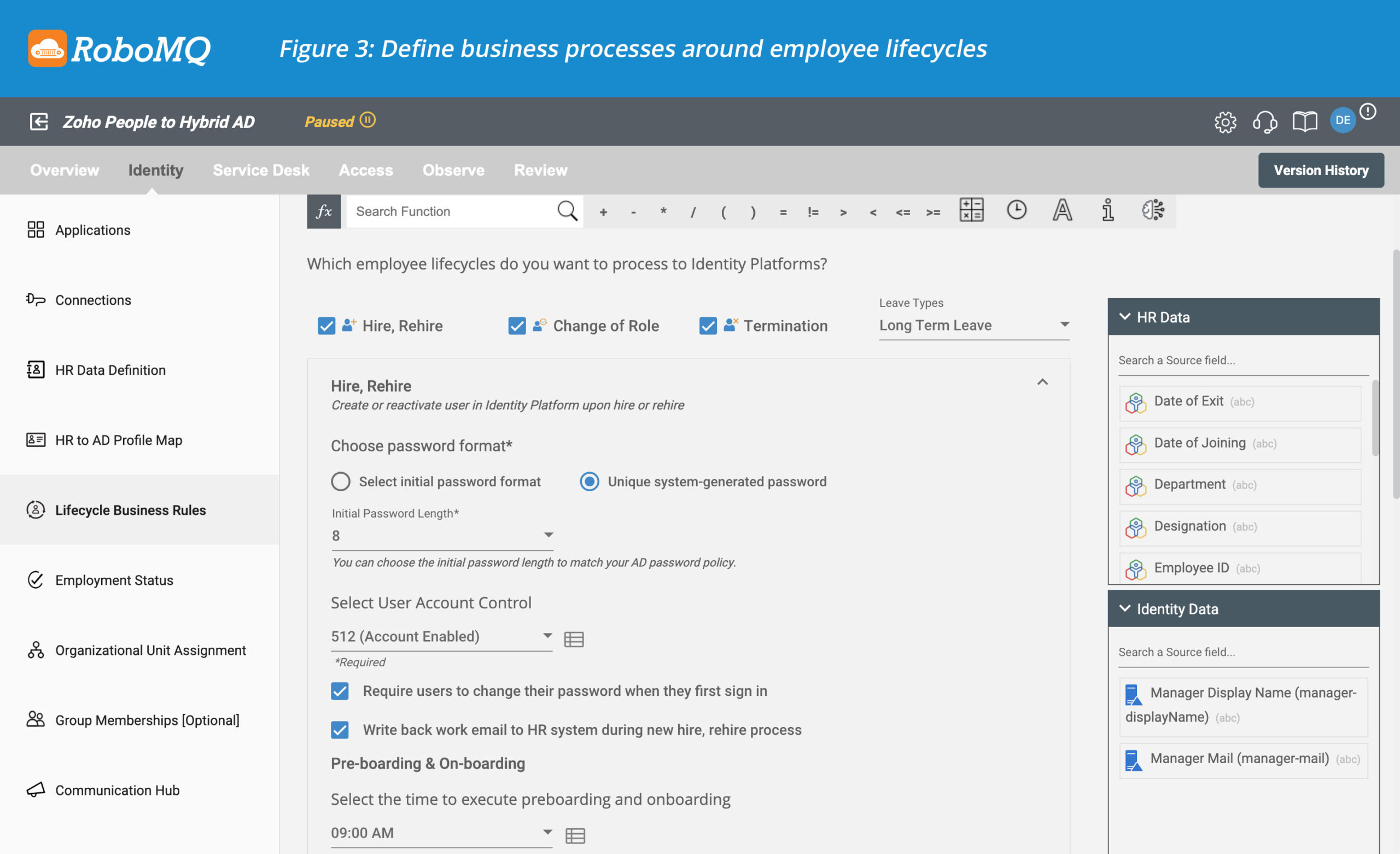Toggle the Hire, Rehire lifecycle checkbox
Screen dimensions: 1400x854
click(326, 324)
